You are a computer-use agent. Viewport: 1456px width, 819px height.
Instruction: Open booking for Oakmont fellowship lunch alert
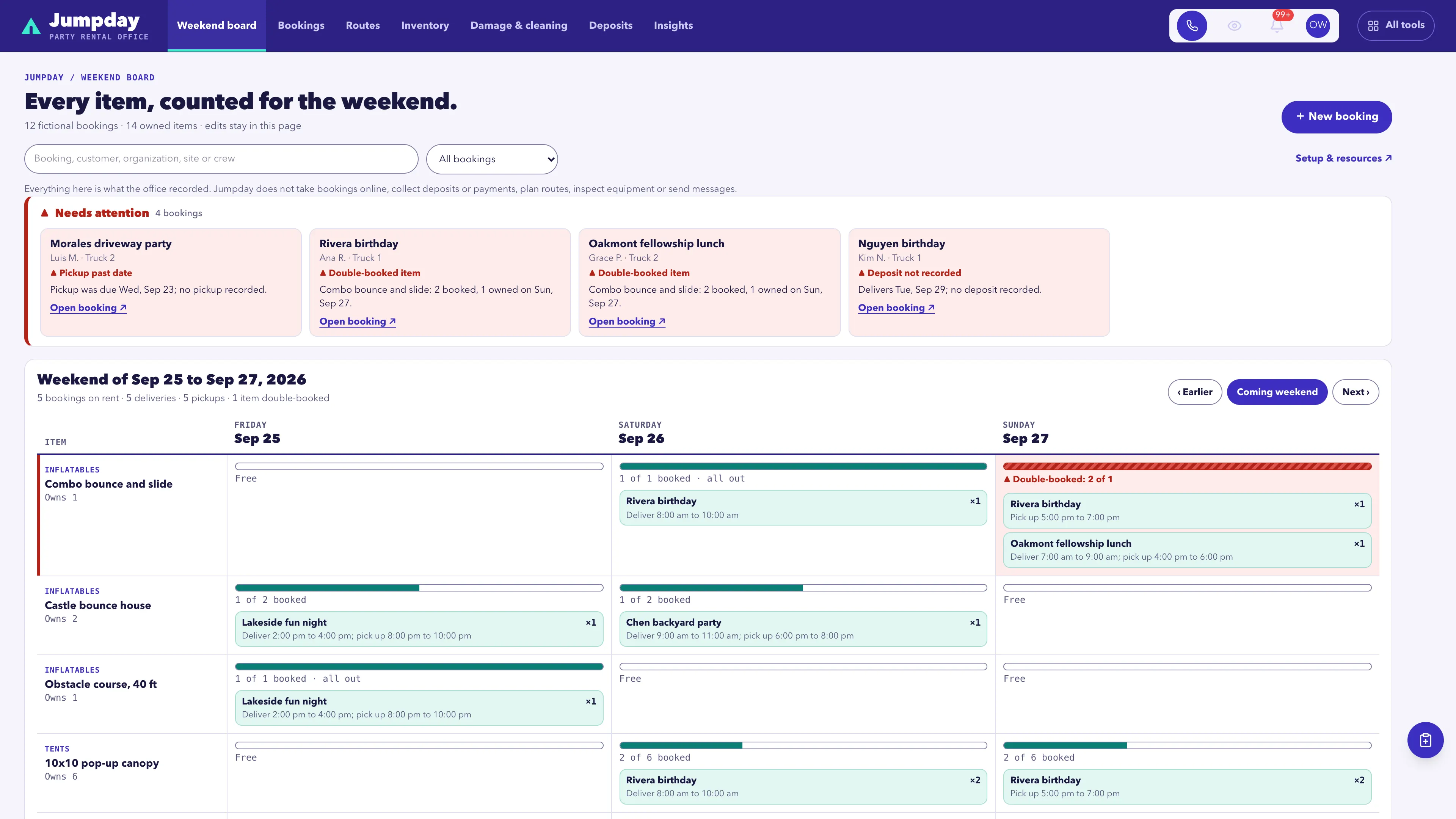pyautogui.click(x=627, y=322)
